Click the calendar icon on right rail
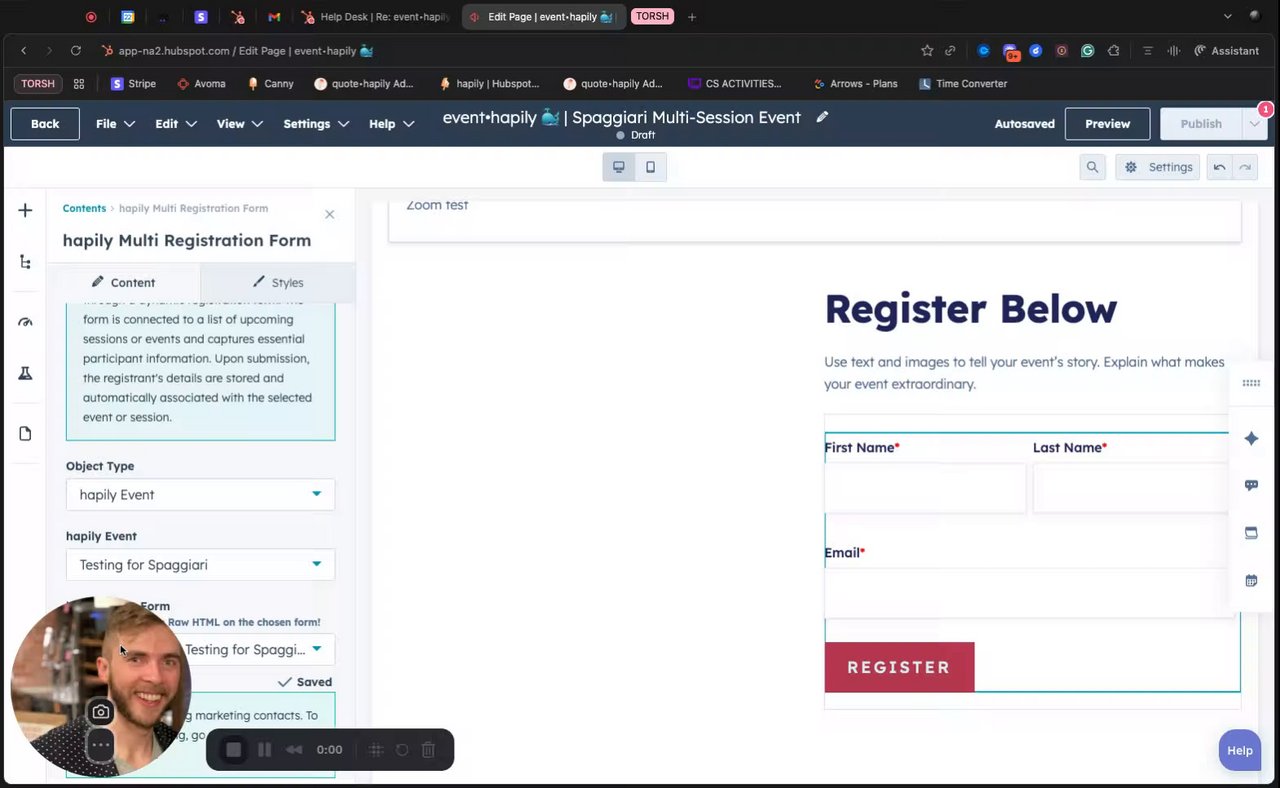 pos(1251,580)
